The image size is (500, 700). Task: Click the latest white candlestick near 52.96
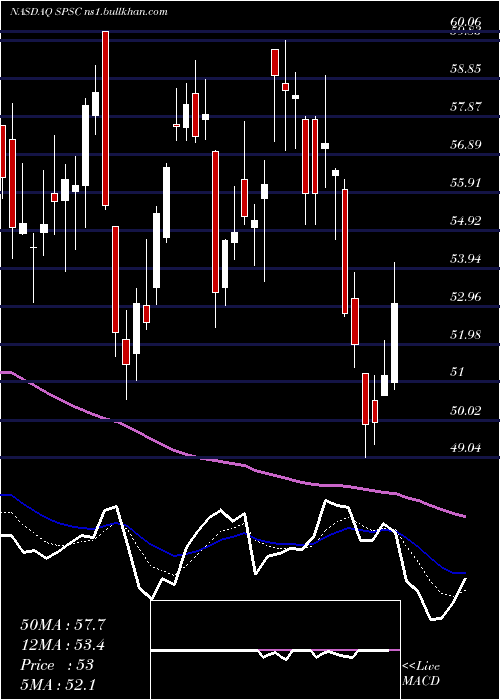click(395, 343)
